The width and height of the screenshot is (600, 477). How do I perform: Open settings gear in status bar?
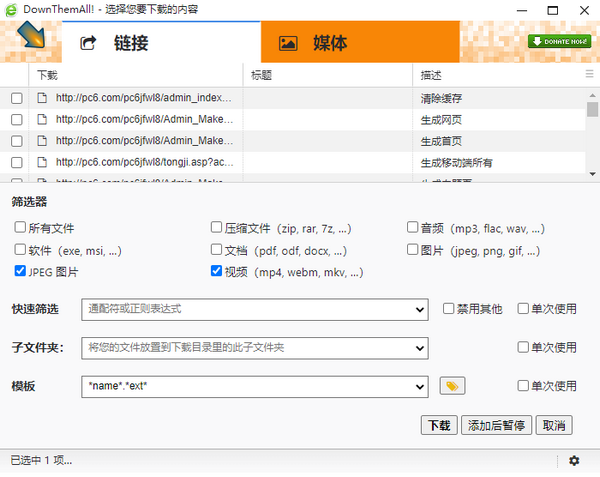574,461
